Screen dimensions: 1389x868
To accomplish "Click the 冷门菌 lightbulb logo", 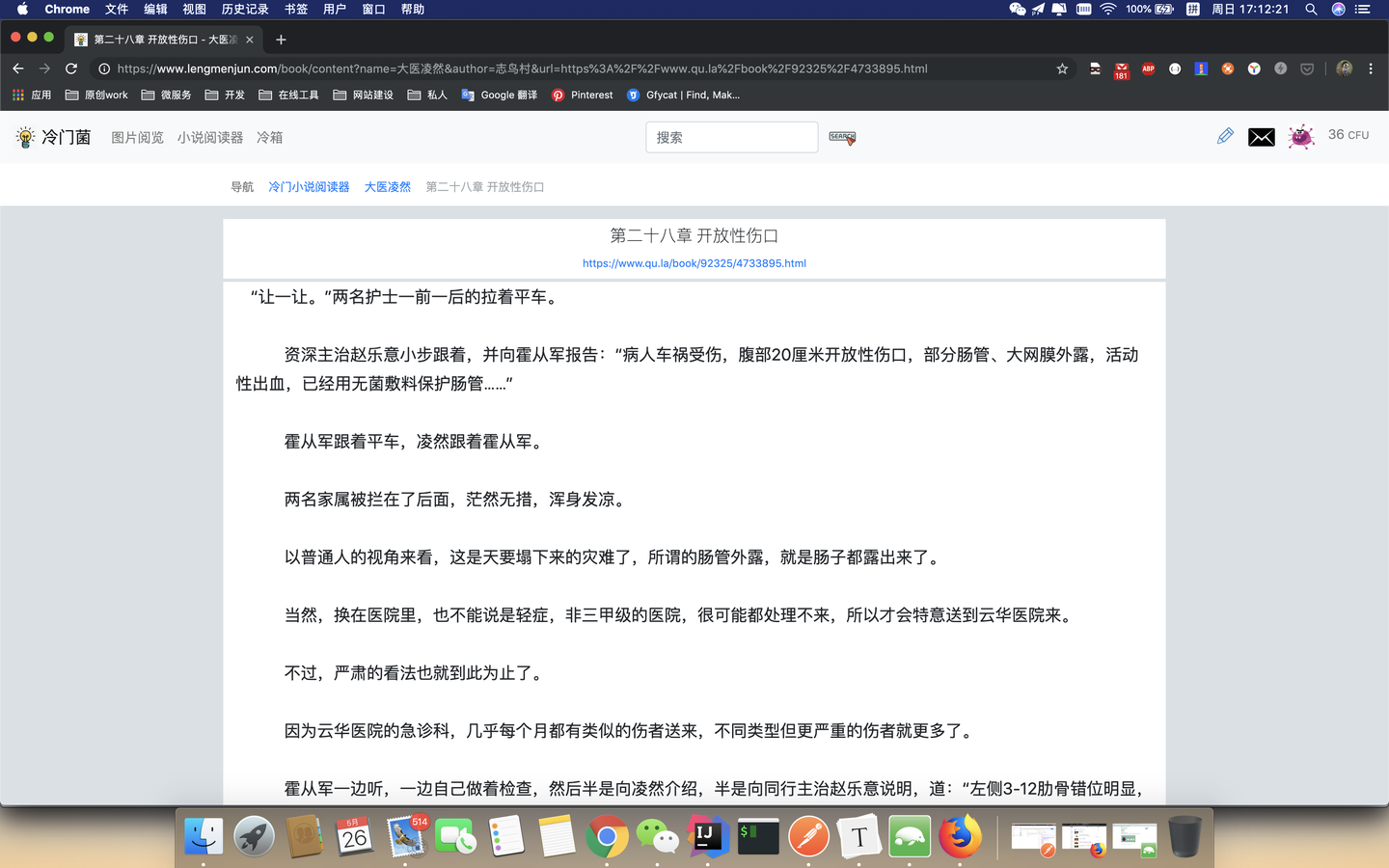I will (x=54, y=137).
